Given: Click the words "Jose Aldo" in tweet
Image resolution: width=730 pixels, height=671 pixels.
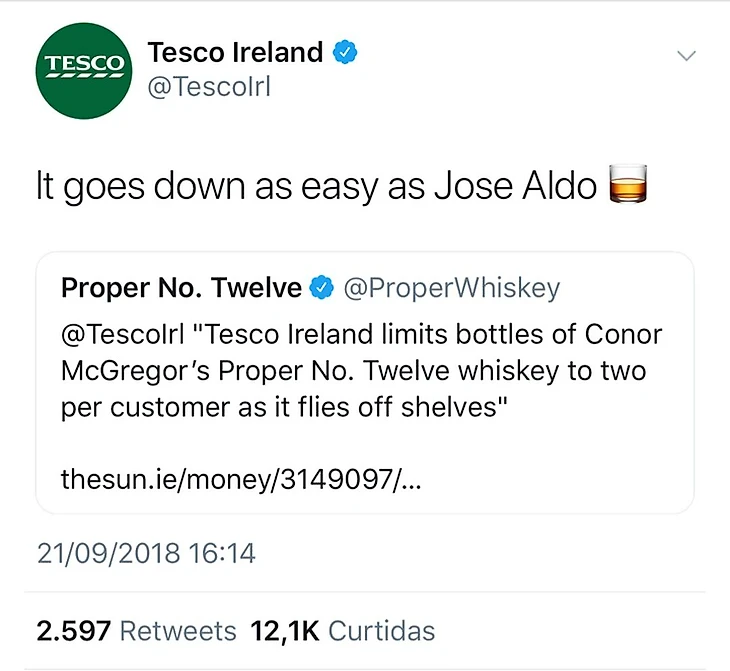Looking at the screenshot, I should pyautogui.click(x=514, y=187).
